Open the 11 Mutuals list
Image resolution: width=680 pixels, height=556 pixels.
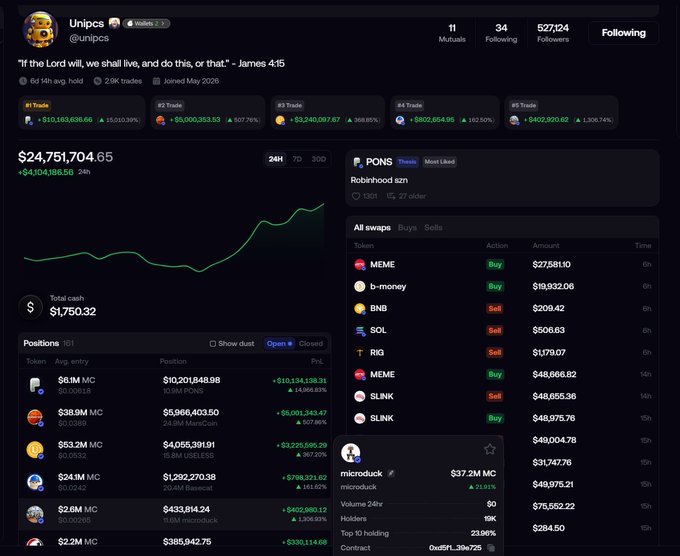(x=452, y=33)
